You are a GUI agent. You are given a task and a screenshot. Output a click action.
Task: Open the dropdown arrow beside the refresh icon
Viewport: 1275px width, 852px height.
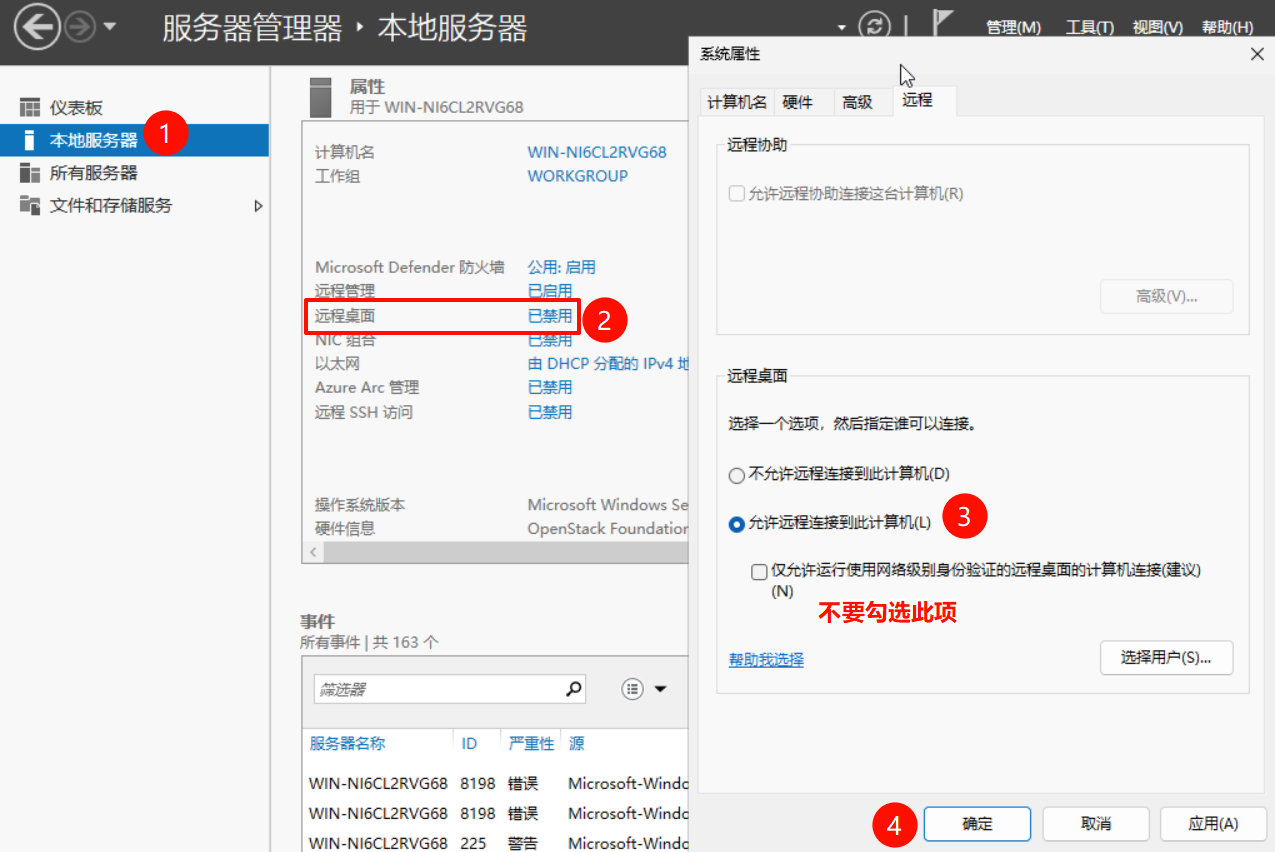[x=840, y=27]
